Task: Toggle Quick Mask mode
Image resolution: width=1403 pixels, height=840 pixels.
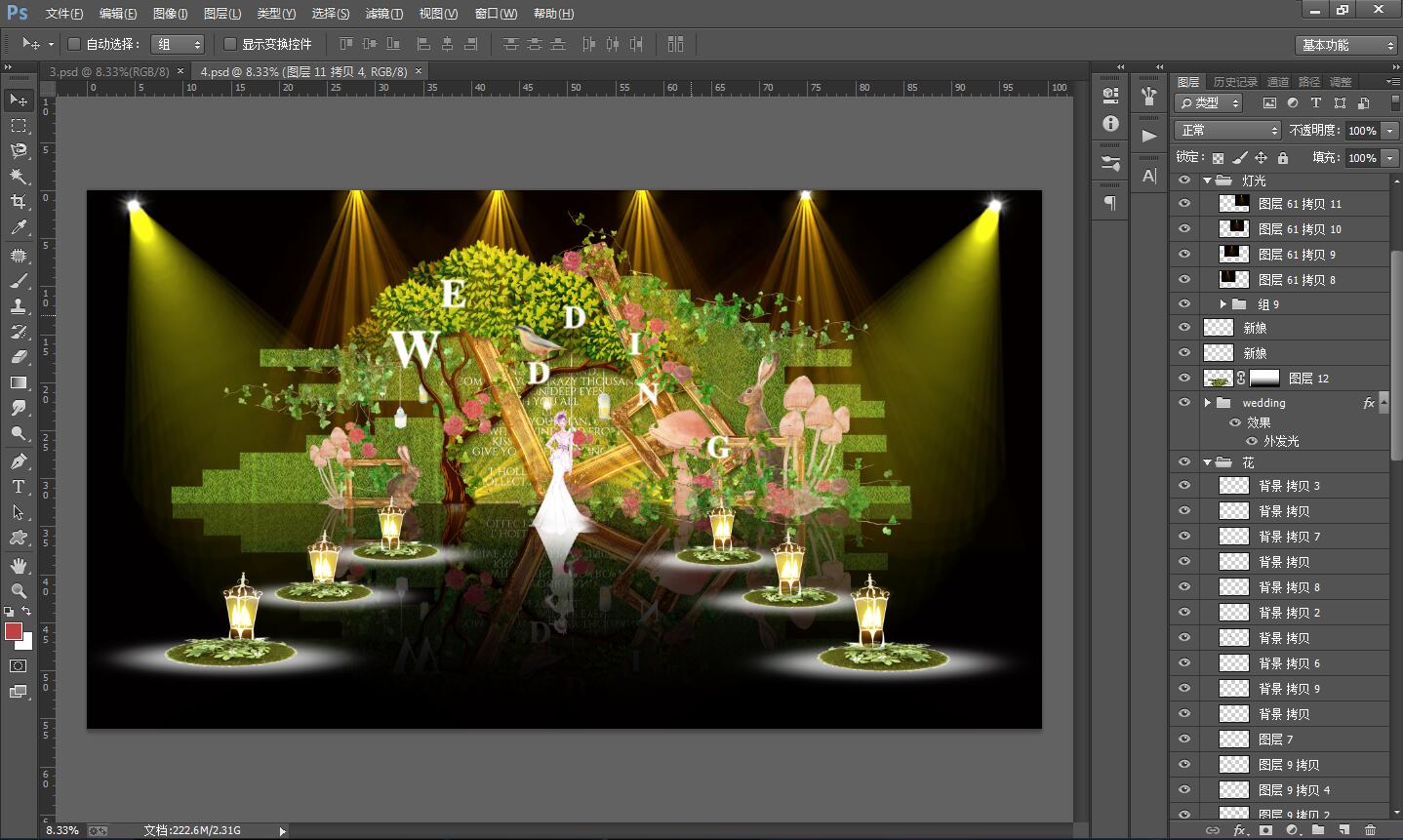Action: 19,665
